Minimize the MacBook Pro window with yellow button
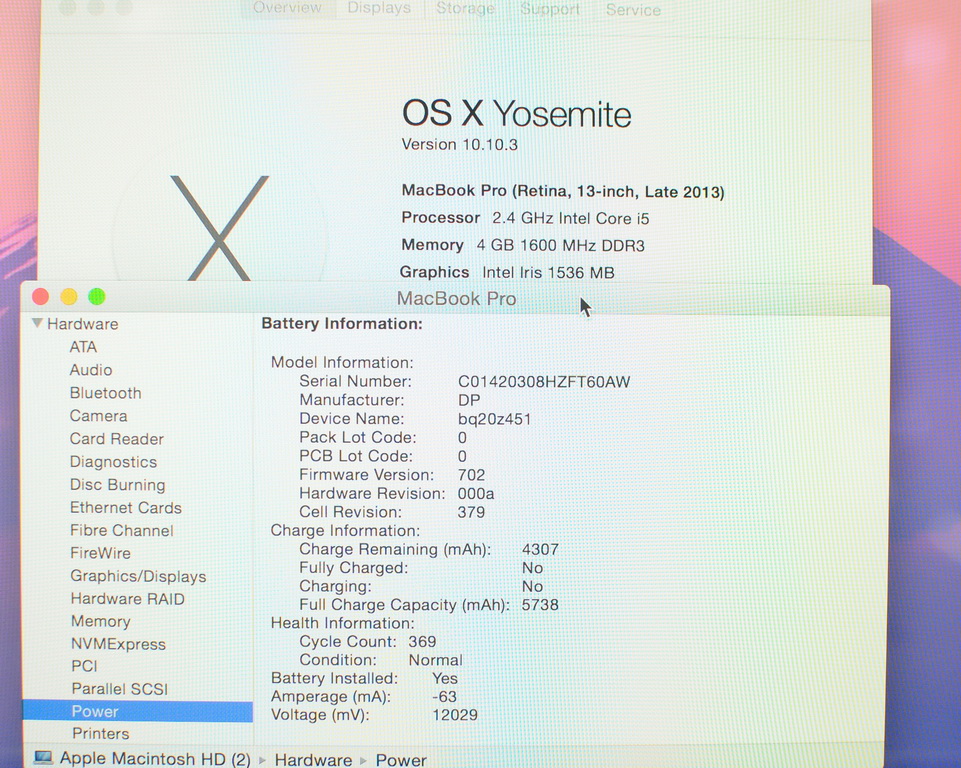The height and width of the screenshot is (768, 961). coord(69,297)
